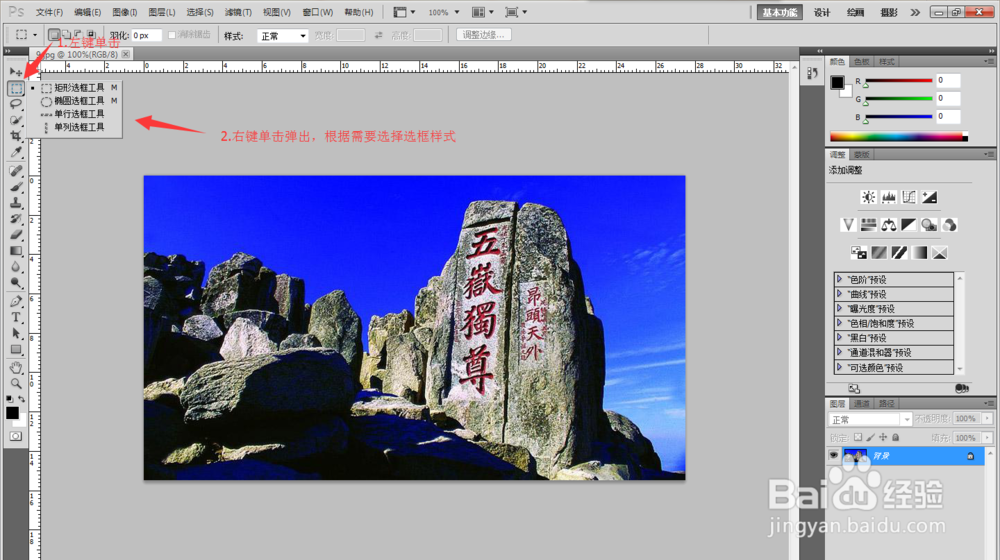Toggle anti-alias checkbox in options bar
The image size is (1000, 560).
[172, 35]
